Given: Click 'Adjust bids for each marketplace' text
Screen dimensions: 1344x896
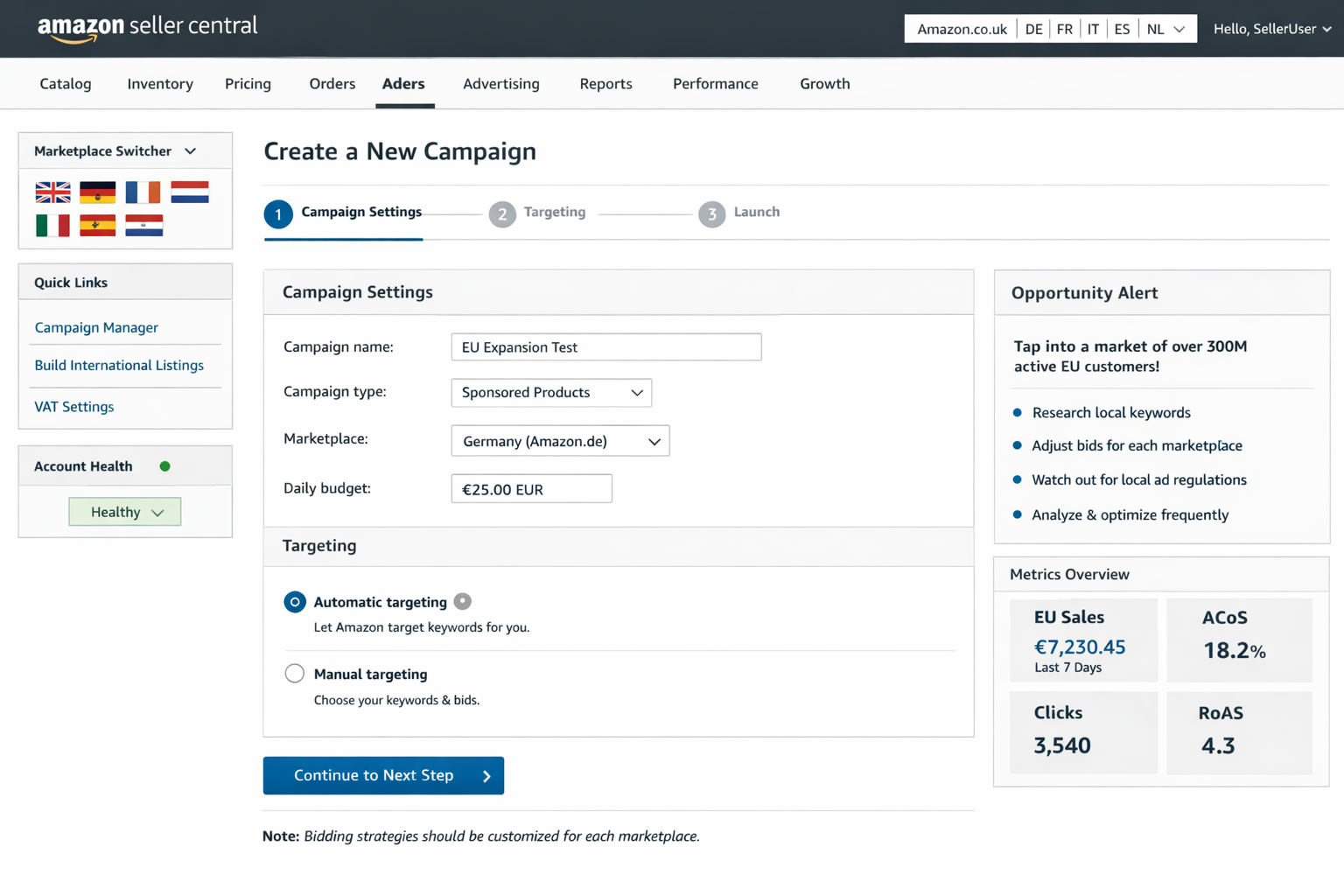Looking at the screenshot, I should tap(1137, 445).
